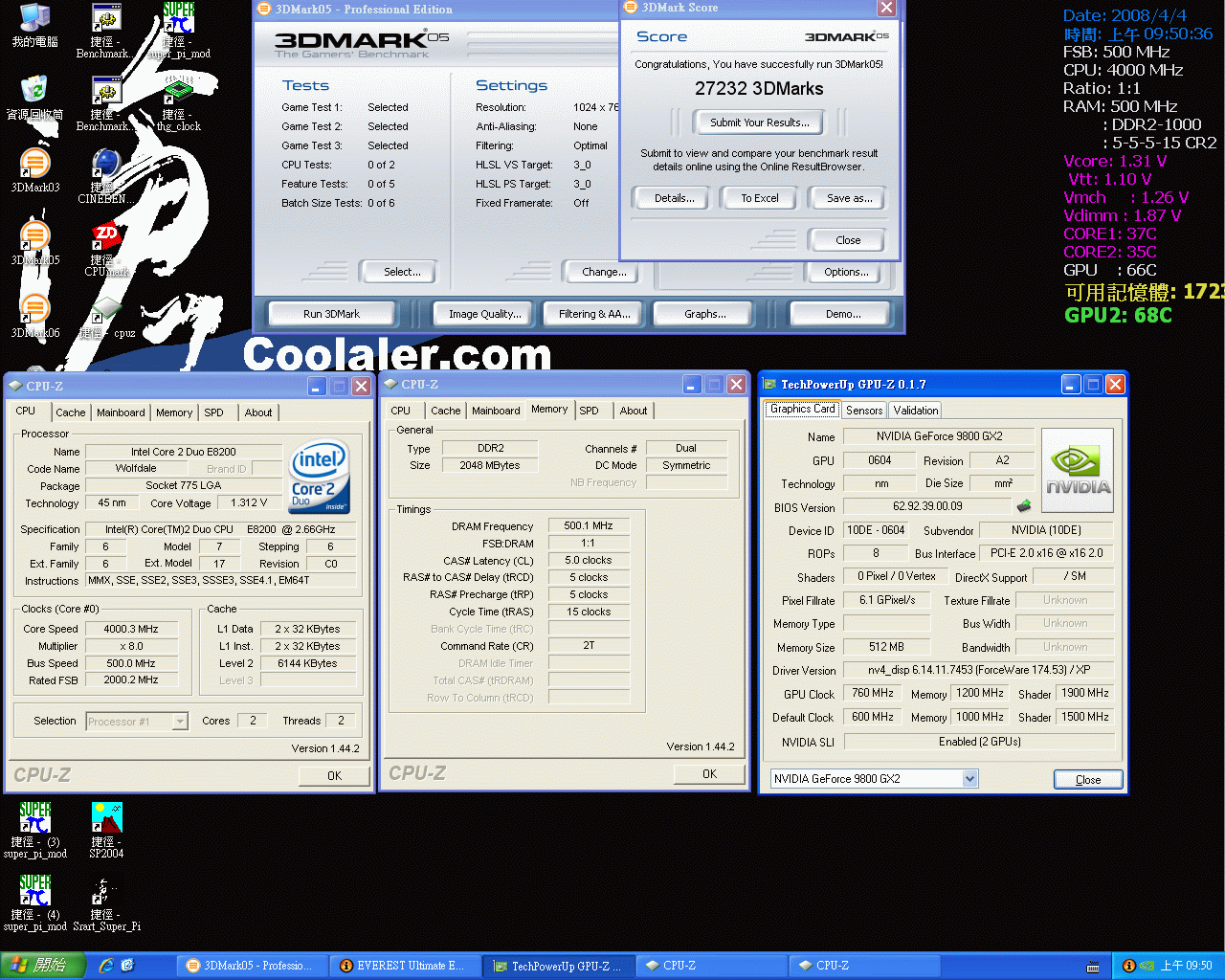
Task: Click Save as... in the score dialog
Action: click(849, 198)
